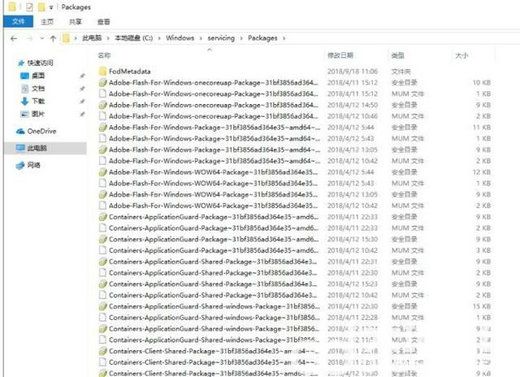
Task: Click the catalog icon of the 10 KB Adobe-Flash onecoreuap file
Action: pyautogui.click(x=103, y=83)
